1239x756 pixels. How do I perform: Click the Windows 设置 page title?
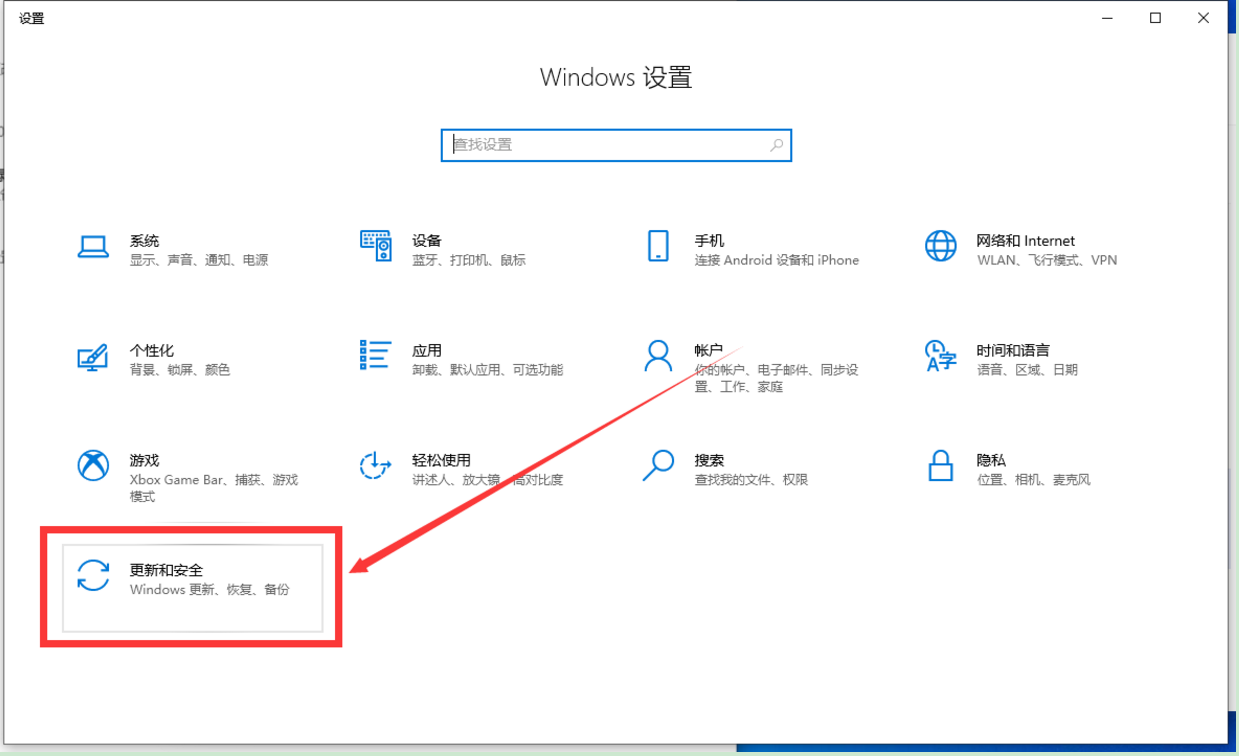(x=616, y=78)
